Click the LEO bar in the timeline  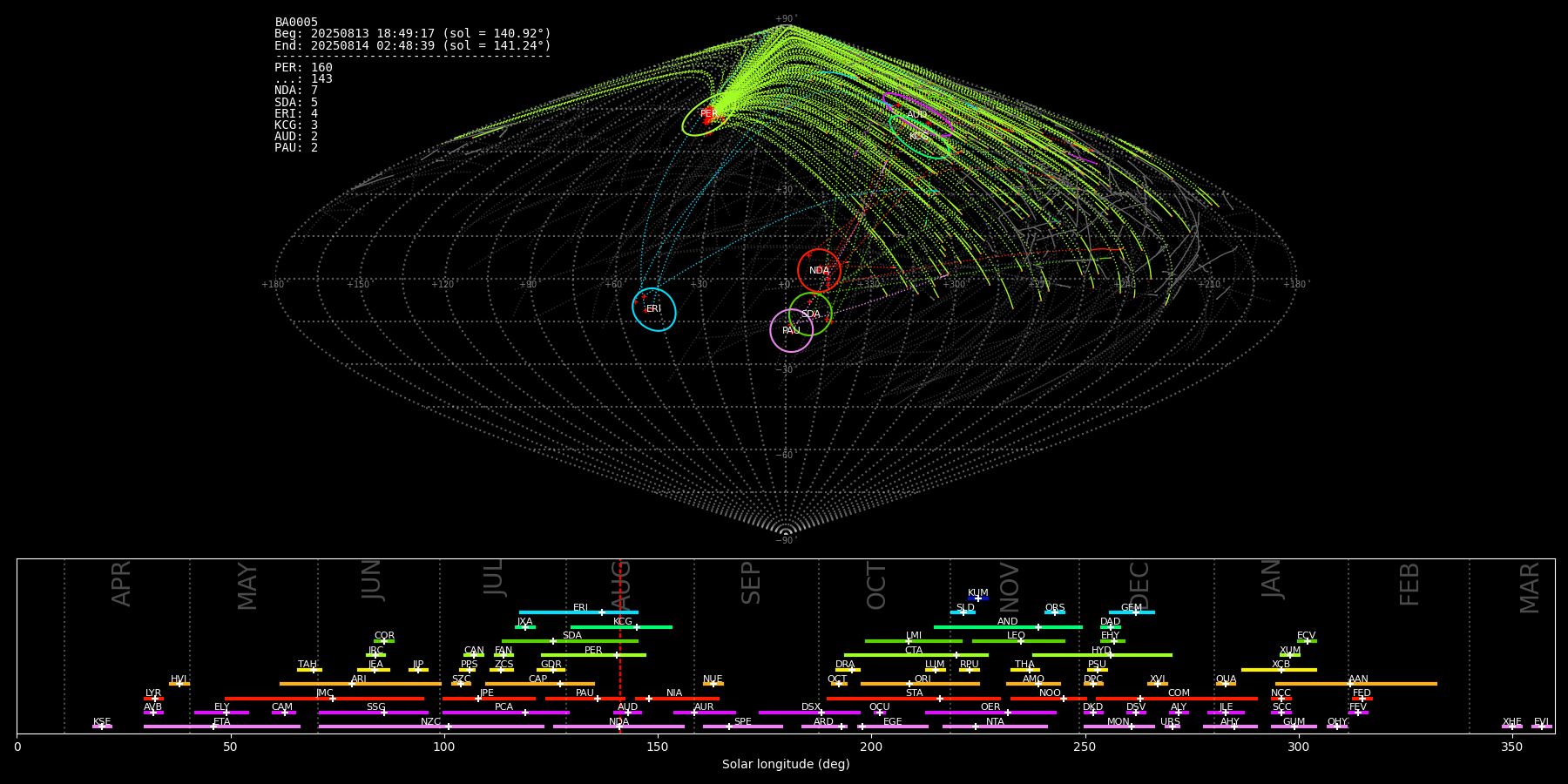click(1018, 641)
